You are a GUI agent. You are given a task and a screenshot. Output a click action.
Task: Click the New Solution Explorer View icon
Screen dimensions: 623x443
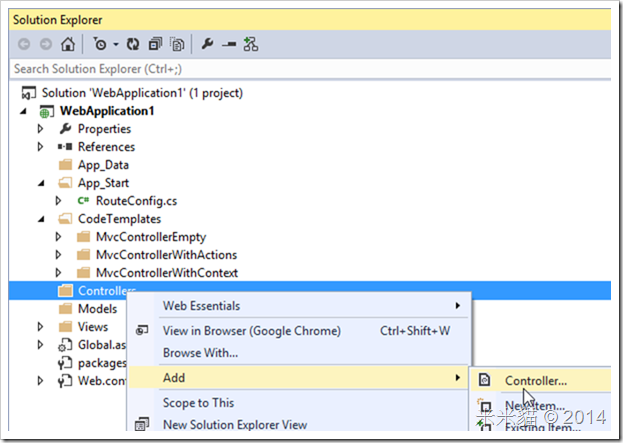pos(142,424)
